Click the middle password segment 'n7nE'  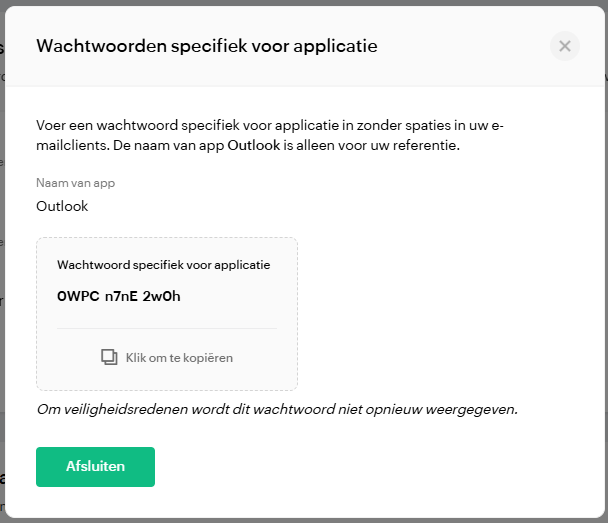pyautogui.click(x=120, y=296)
